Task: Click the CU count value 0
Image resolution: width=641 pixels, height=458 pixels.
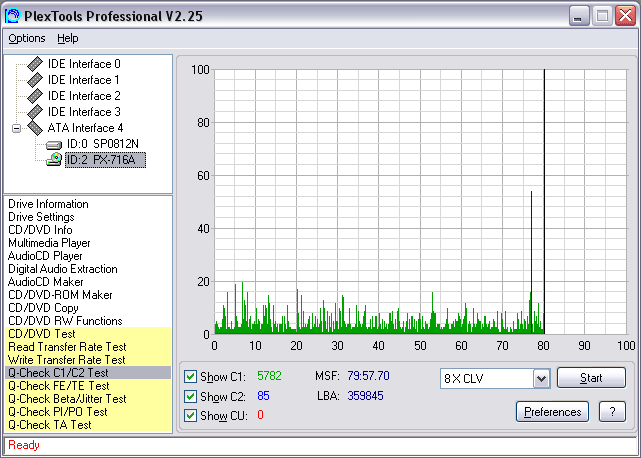Action: point(260,415)
